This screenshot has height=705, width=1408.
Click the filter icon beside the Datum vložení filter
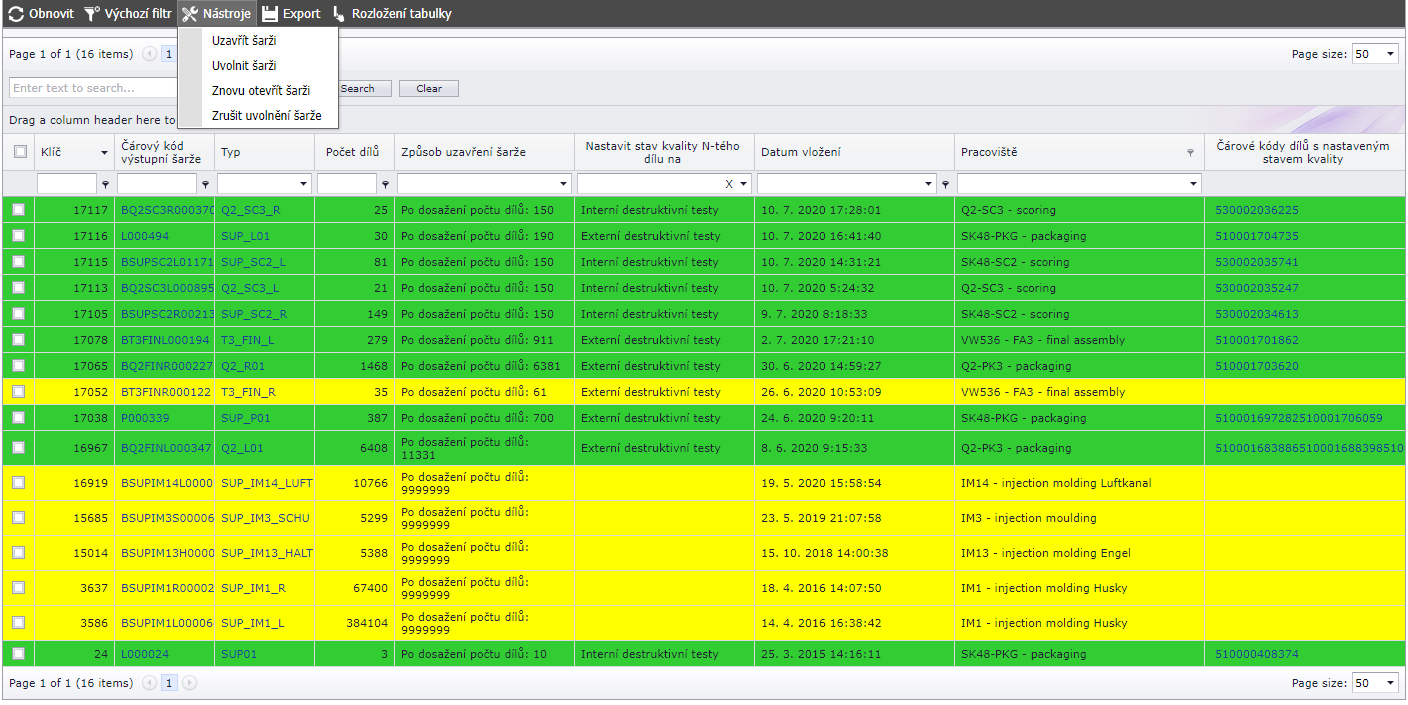[945, 184]
